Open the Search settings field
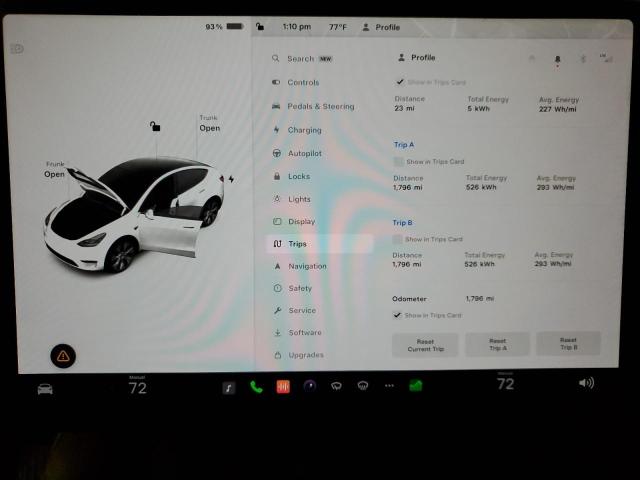 [x=302, y=59]
